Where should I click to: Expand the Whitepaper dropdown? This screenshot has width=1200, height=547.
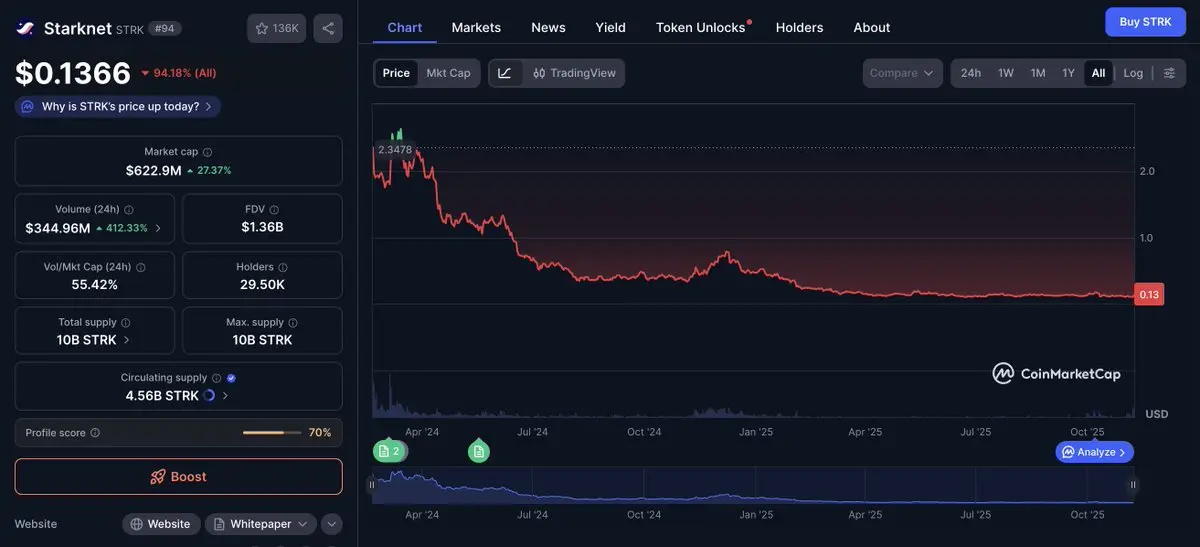[x=302, y=524]
